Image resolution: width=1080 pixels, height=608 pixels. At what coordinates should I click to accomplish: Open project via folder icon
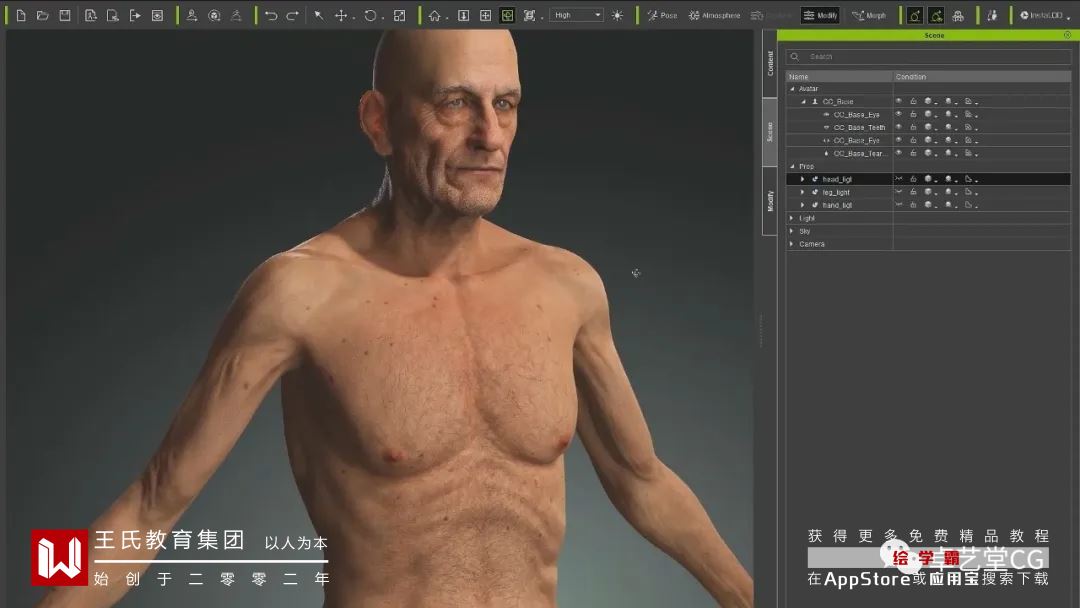(43, 15)
